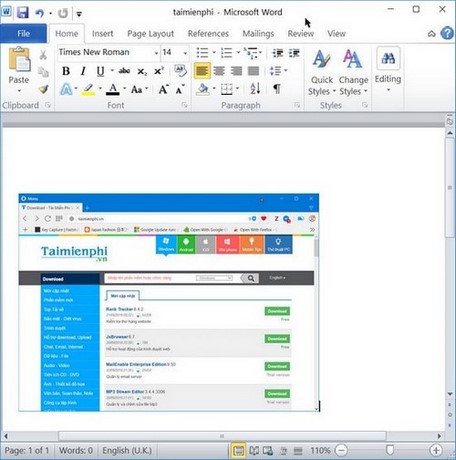Click the Cut scissors icon

43,55
